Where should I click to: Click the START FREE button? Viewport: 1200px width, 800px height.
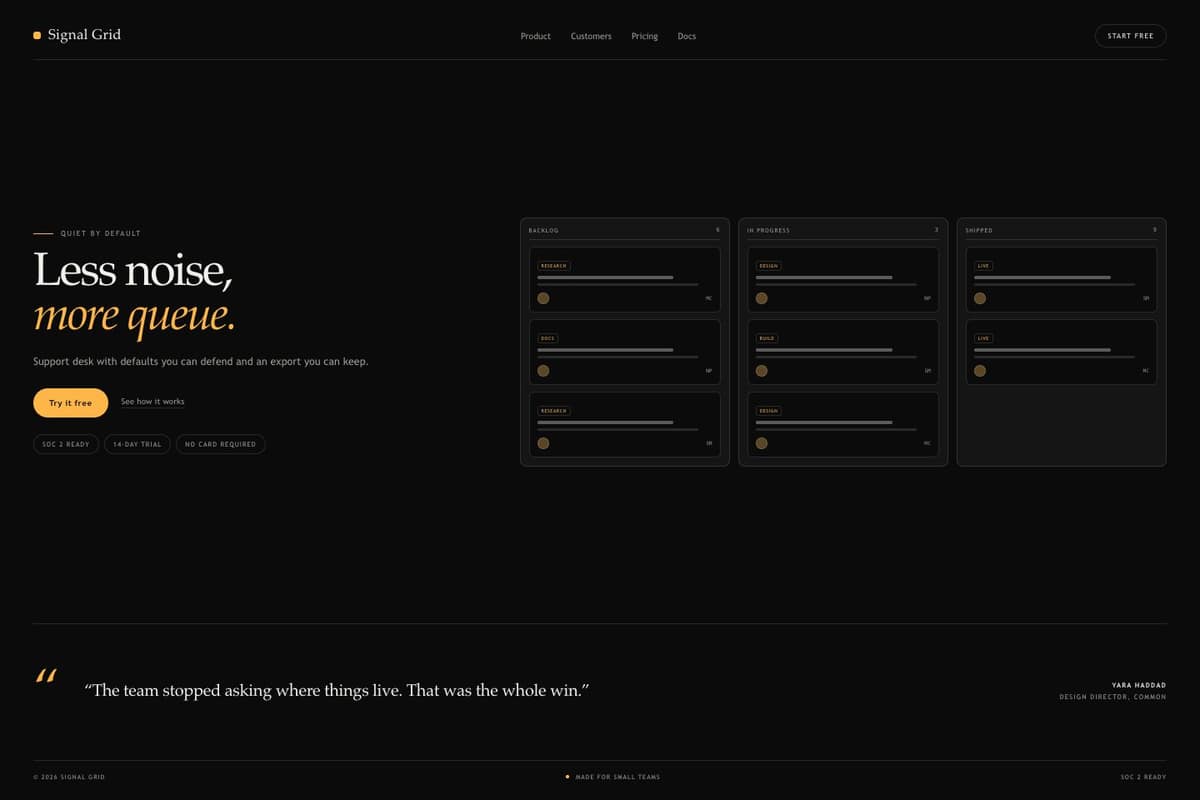click(x=1130, y=36)
